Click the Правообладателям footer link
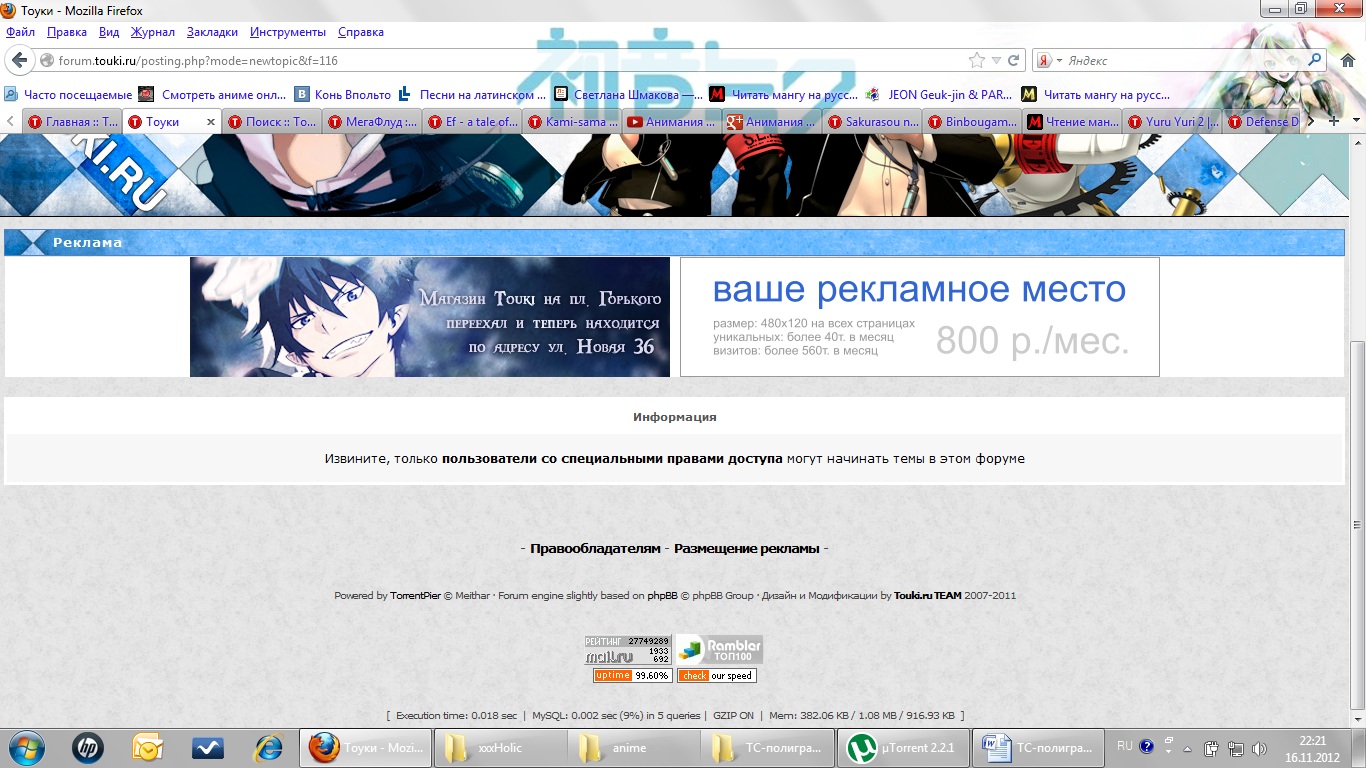Screen dimensions: 1366x768 click(595, 548)
